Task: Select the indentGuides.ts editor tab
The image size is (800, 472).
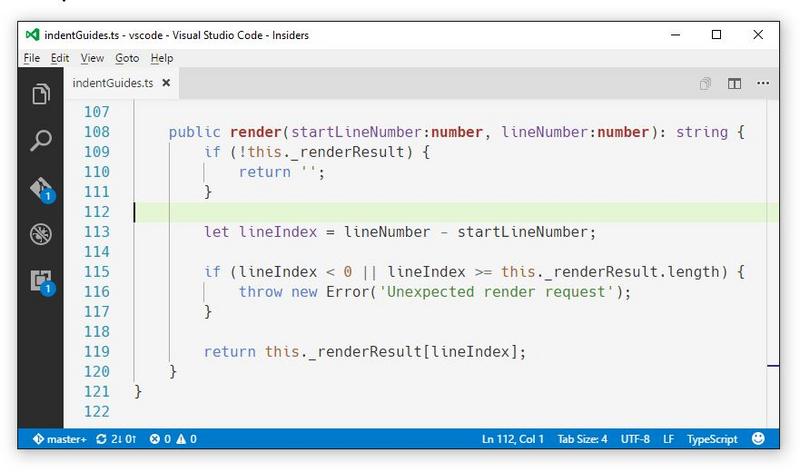Action: [121, 83]
